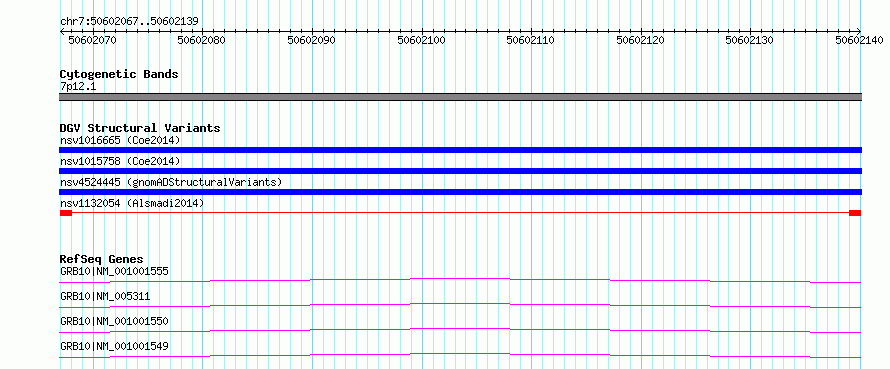This screenshot has height=369, width=890.
Task: Click the left red block of nsv1132054
Action: coord(66,213)
